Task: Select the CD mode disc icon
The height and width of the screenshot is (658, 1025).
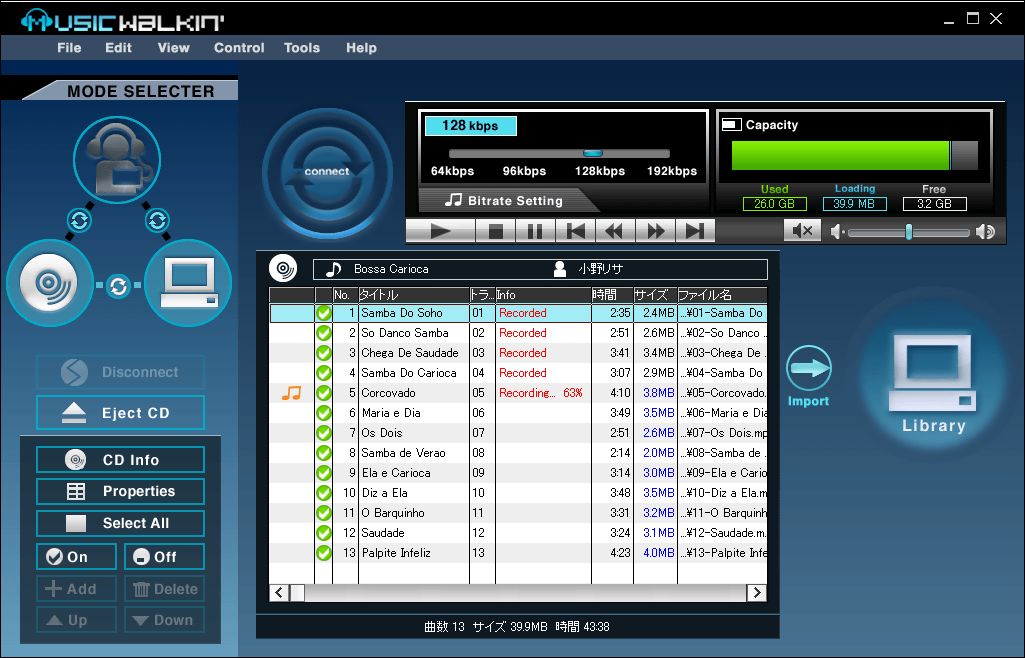Action: pyautogui.click(x=50, y=283)
